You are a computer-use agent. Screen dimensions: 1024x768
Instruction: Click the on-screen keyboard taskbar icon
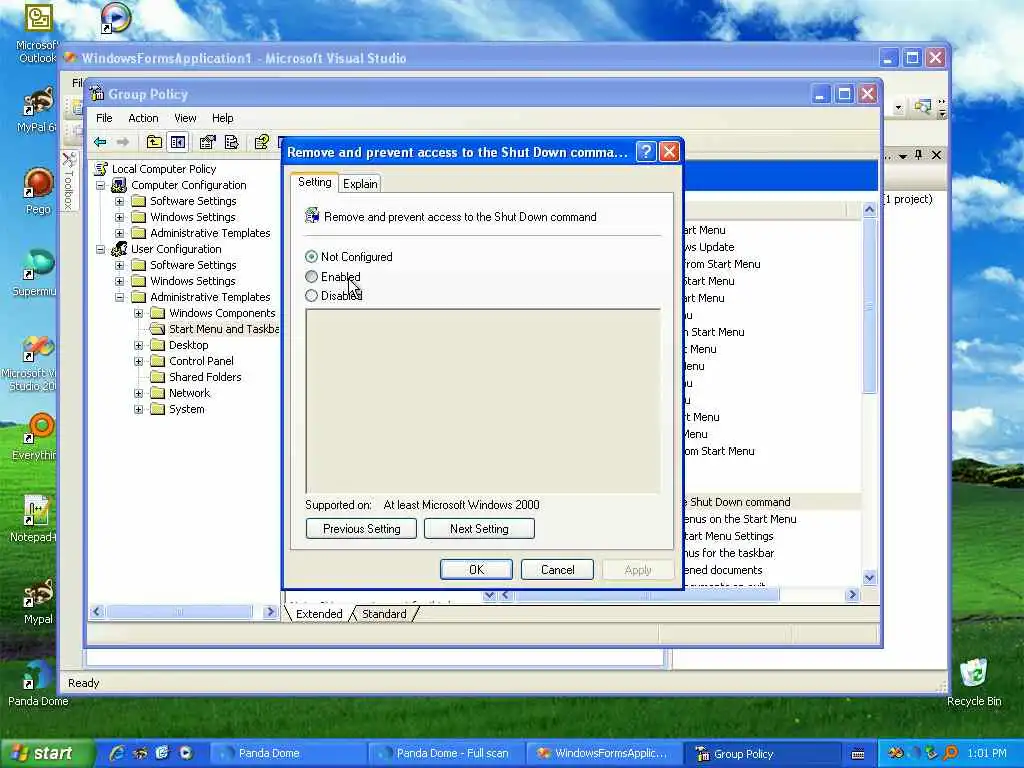(x=858, y=754)
